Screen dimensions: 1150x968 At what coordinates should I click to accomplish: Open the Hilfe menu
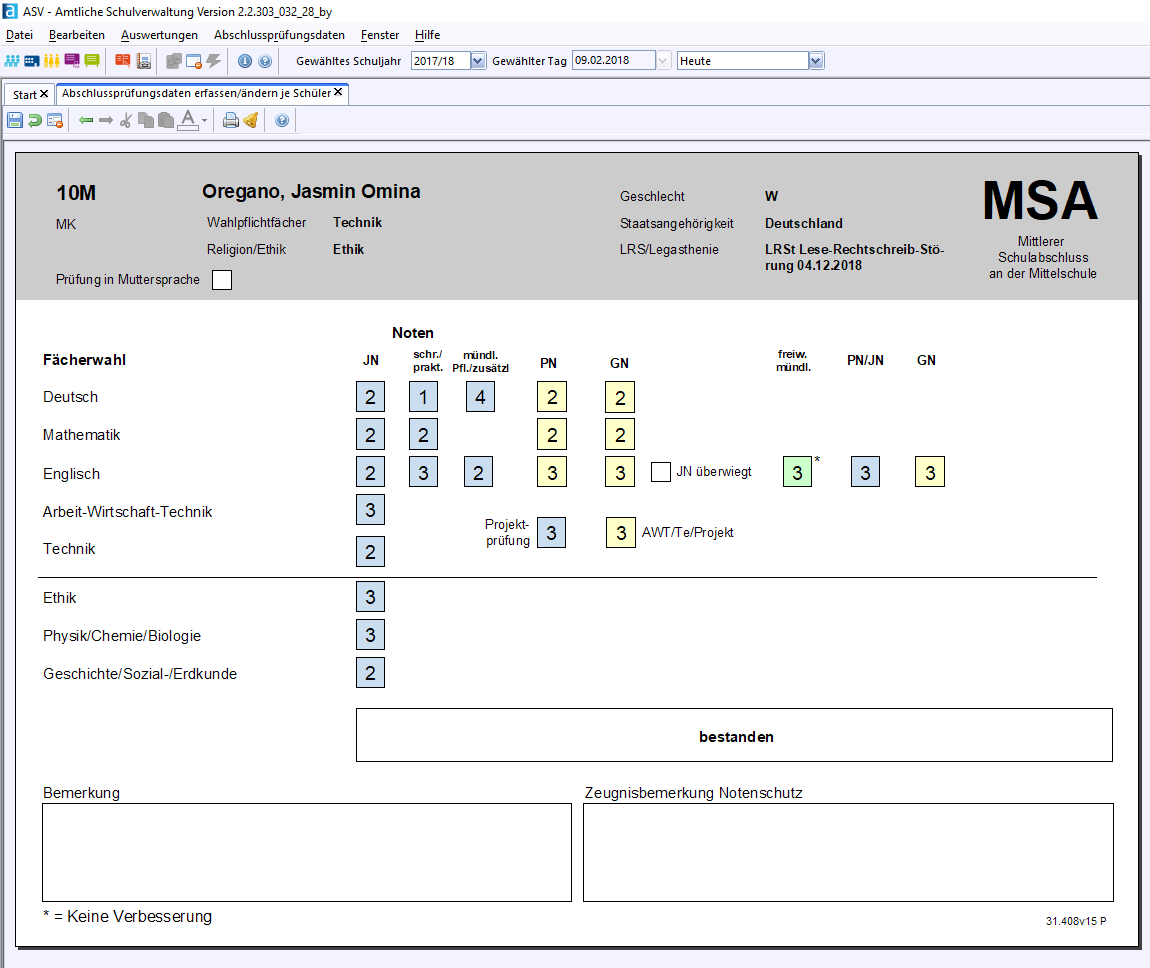point(427,34)
